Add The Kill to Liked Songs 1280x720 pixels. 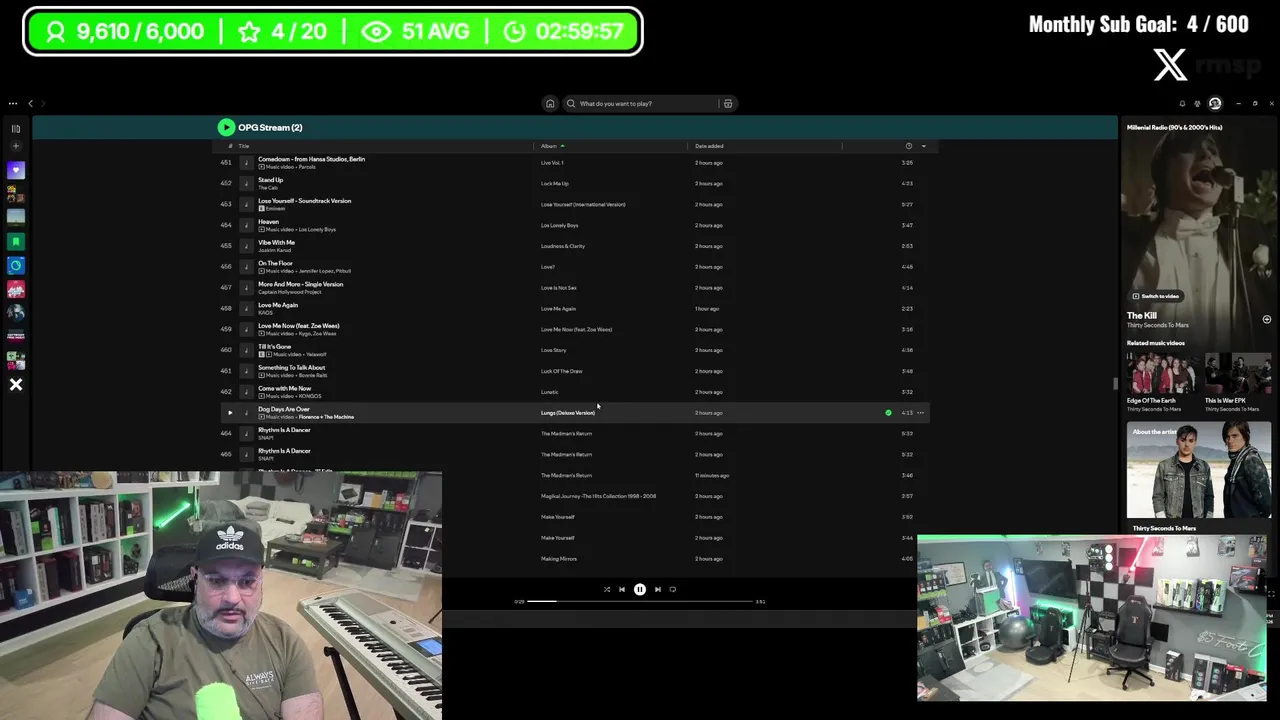pyautogui.click(x=1266, y=320)
